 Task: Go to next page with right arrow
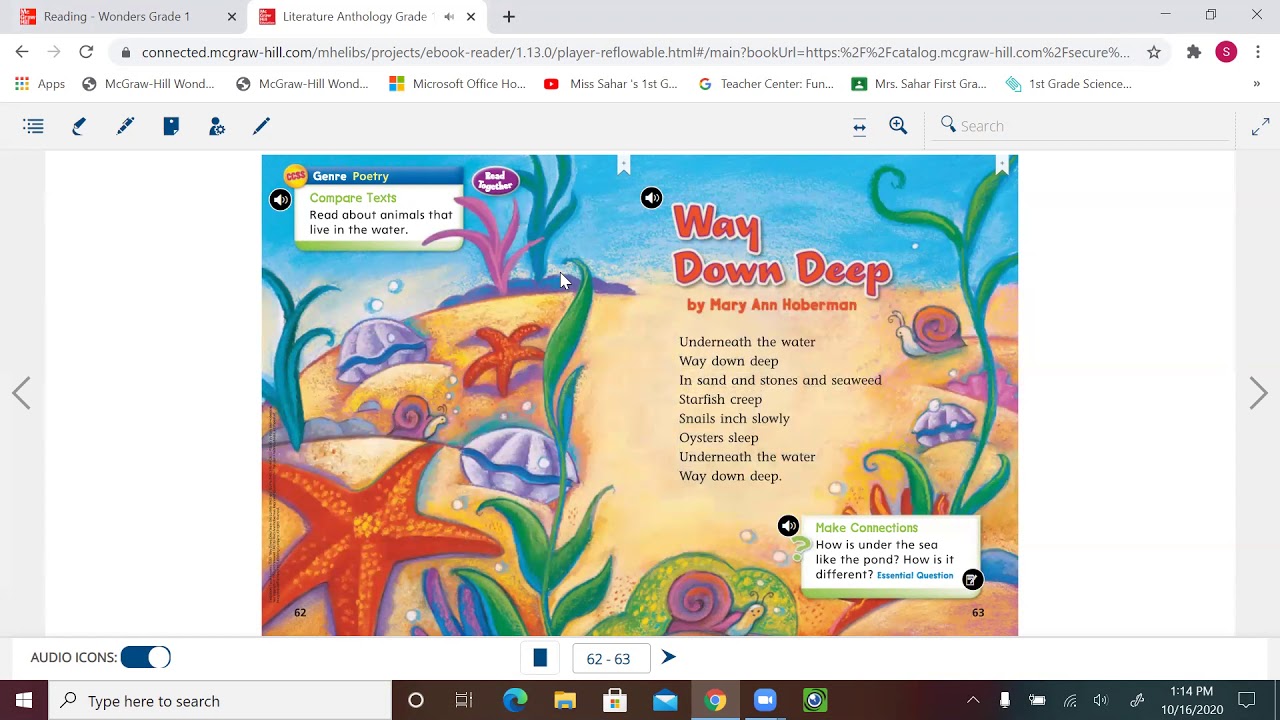point(1258,393)
